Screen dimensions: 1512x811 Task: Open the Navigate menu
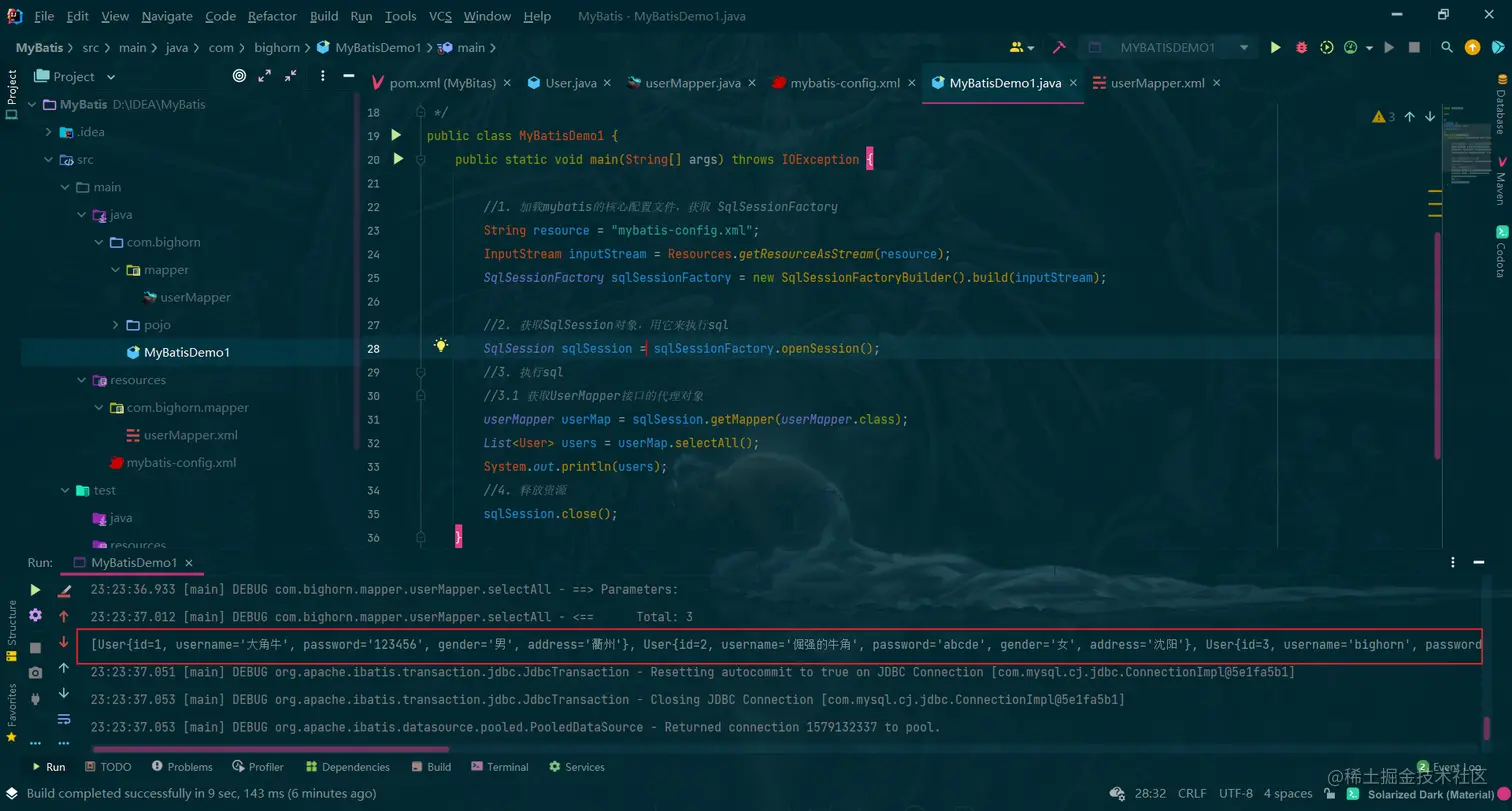pyautogui.click(x=168, y=16)
